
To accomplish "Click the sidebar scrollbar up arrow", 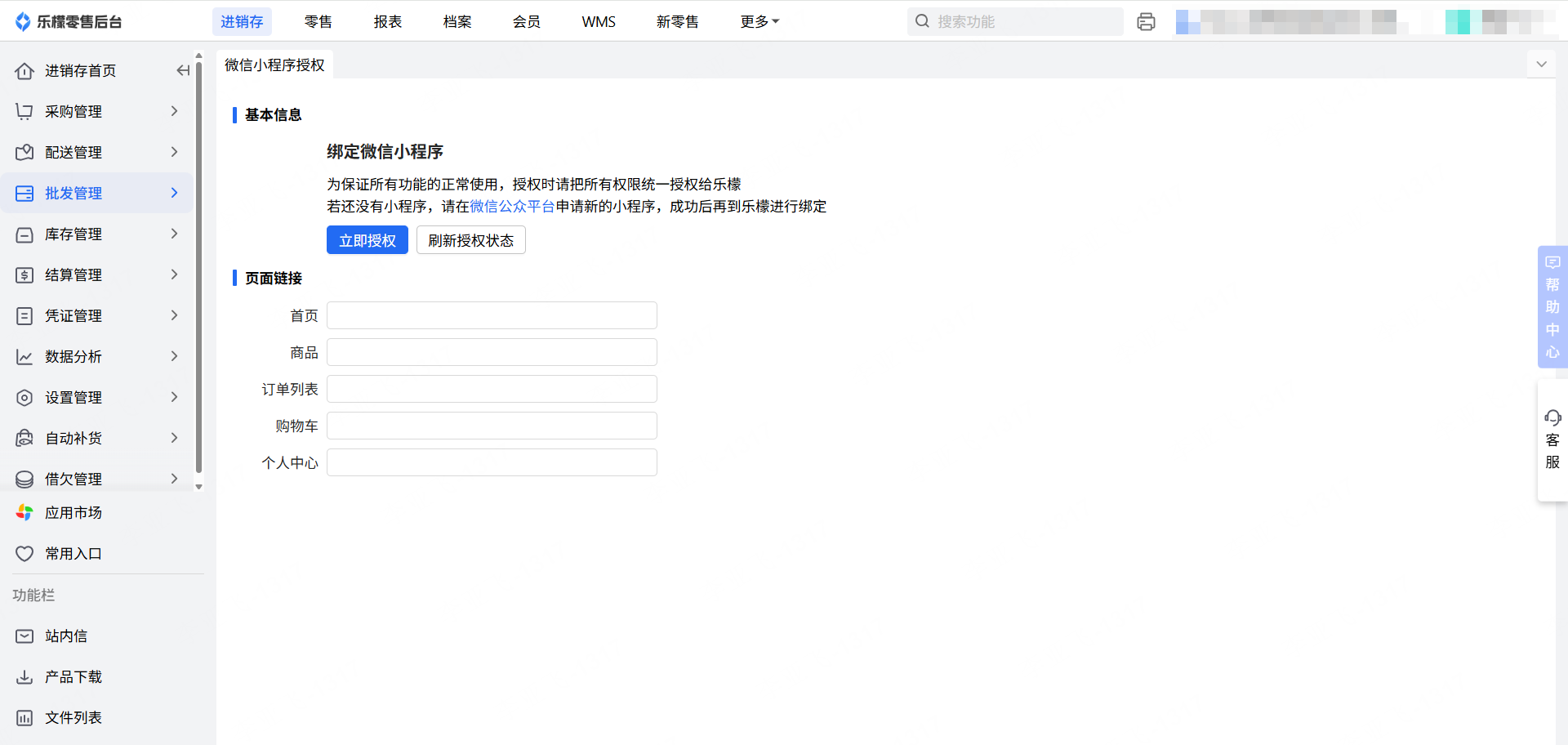I will coord(198,56).
